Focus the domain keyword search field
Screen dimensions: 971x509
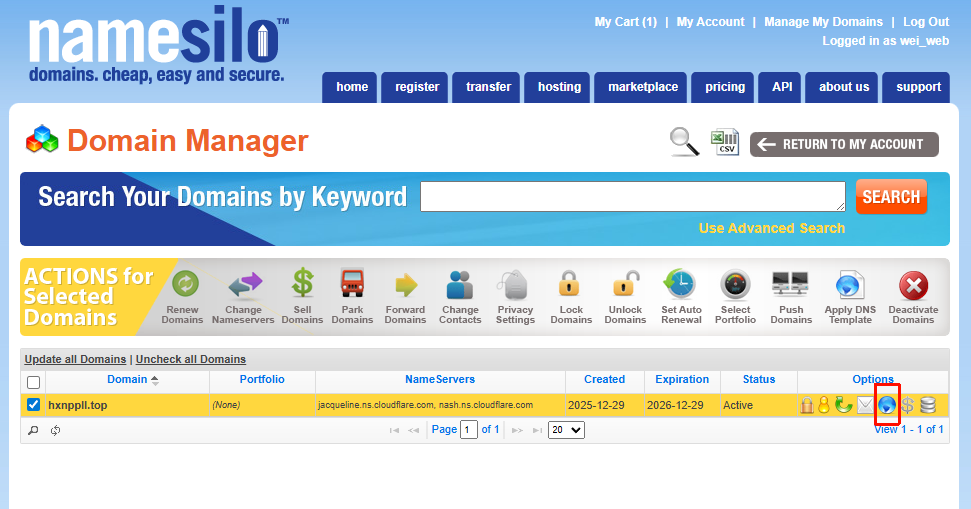632,196
